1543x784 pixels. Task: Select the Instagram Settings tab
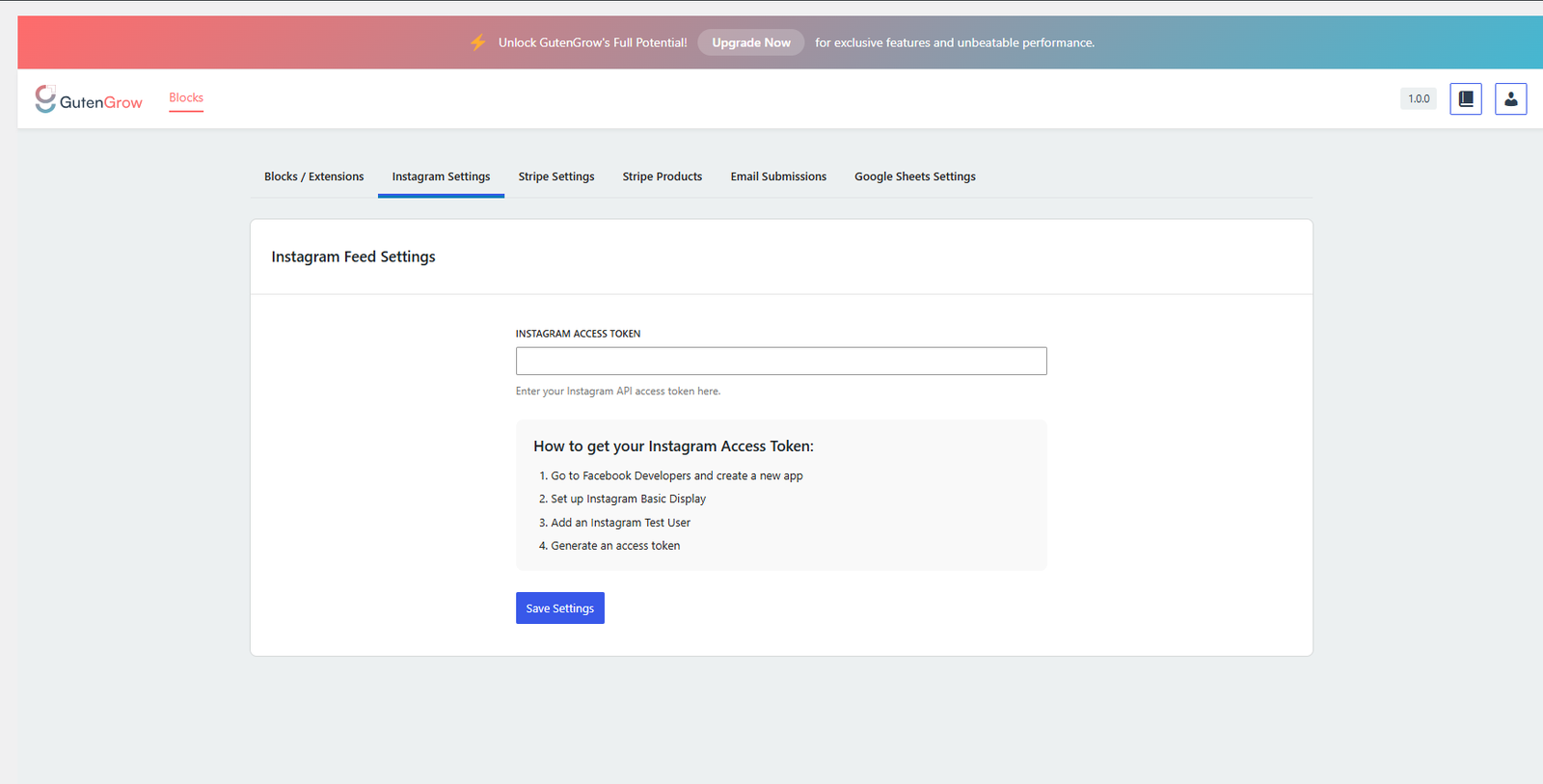pyautogui.click(x=441, y=176)
